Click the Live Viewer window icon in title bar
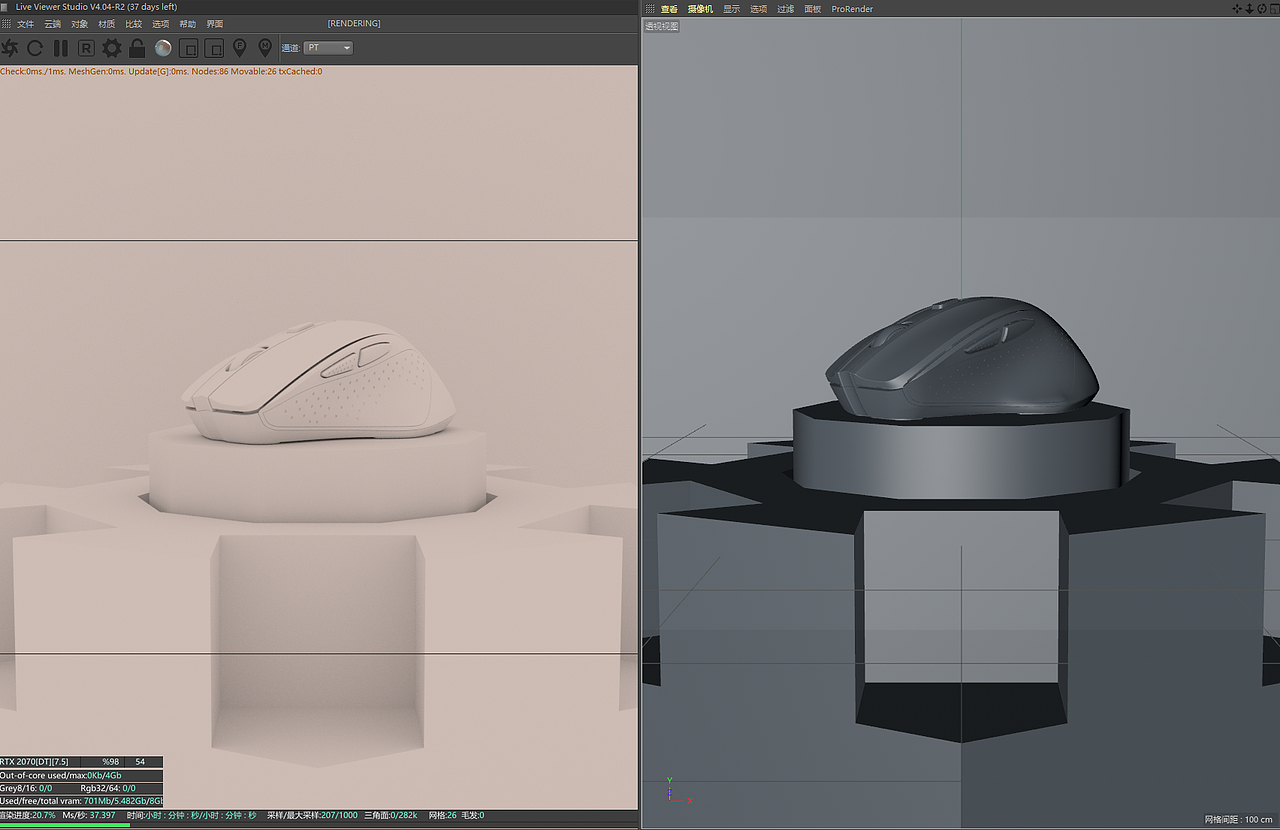 pyautogui.click(x=6, y=7)
